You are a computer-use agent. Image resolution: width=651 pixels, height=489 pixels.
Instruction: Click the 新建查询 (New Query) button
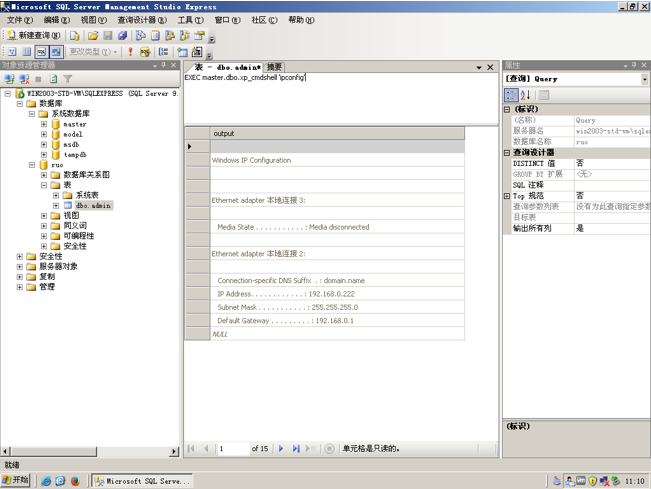(34, 36)
